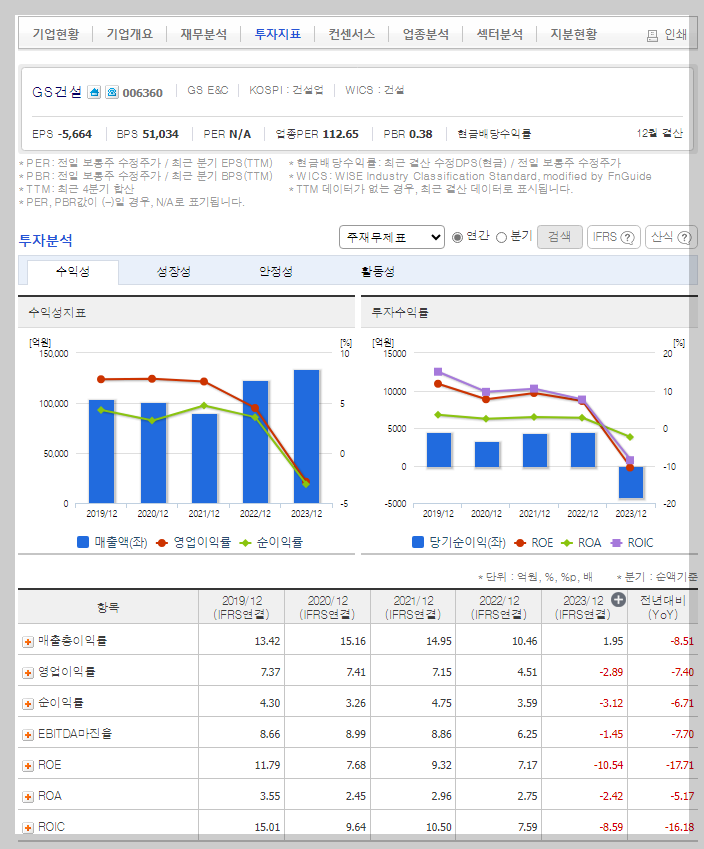Click the GS건설 company name
Image resolution: width=704 pixels, height=849 pixels.
click(57, 92)
